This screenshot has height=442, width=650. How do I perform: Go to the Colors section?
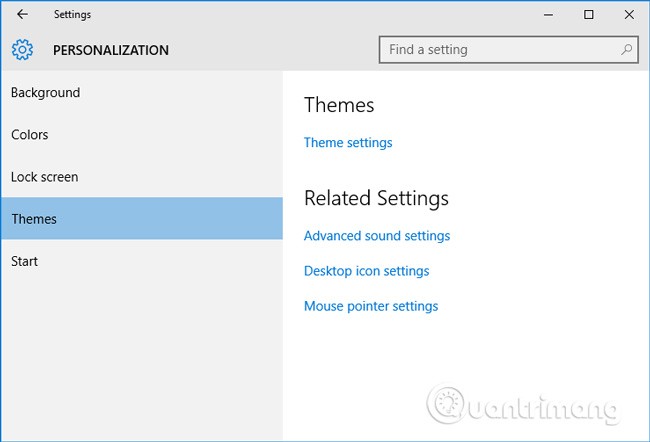30,135
